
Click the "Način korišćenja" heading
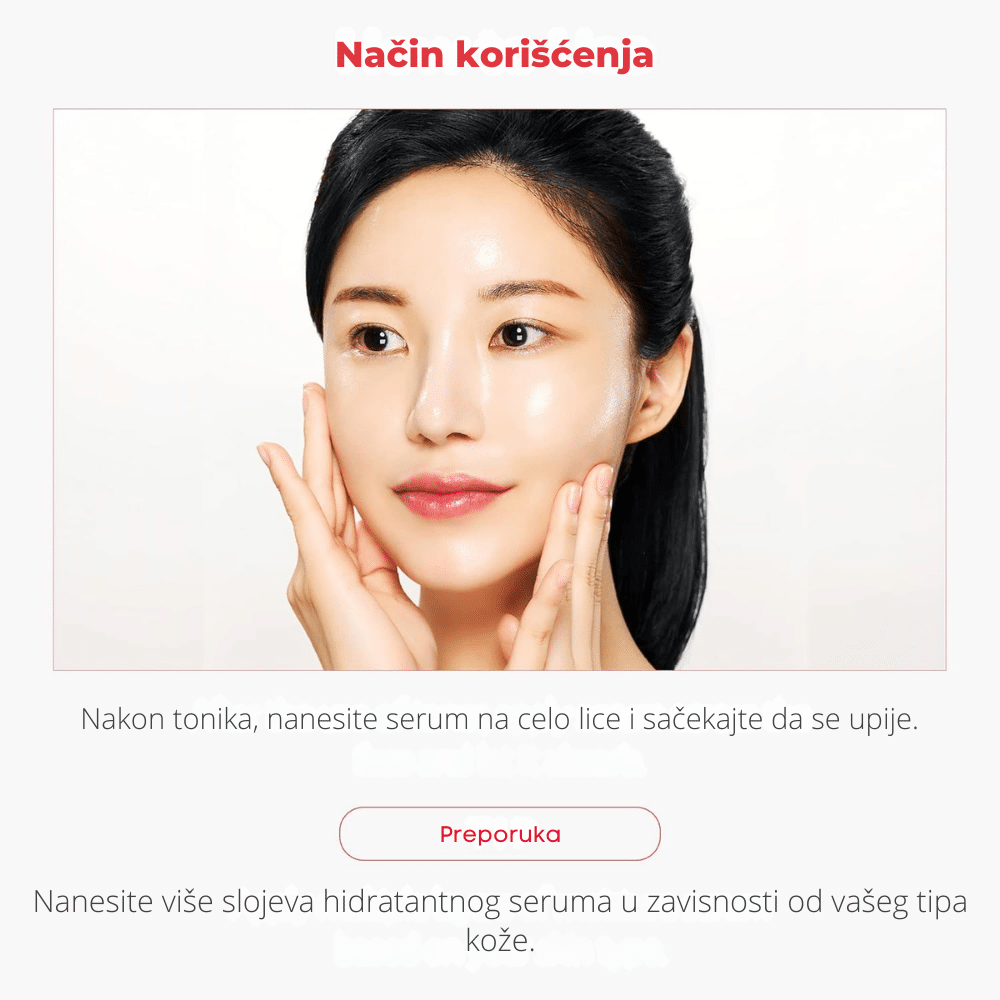(494, 55)
